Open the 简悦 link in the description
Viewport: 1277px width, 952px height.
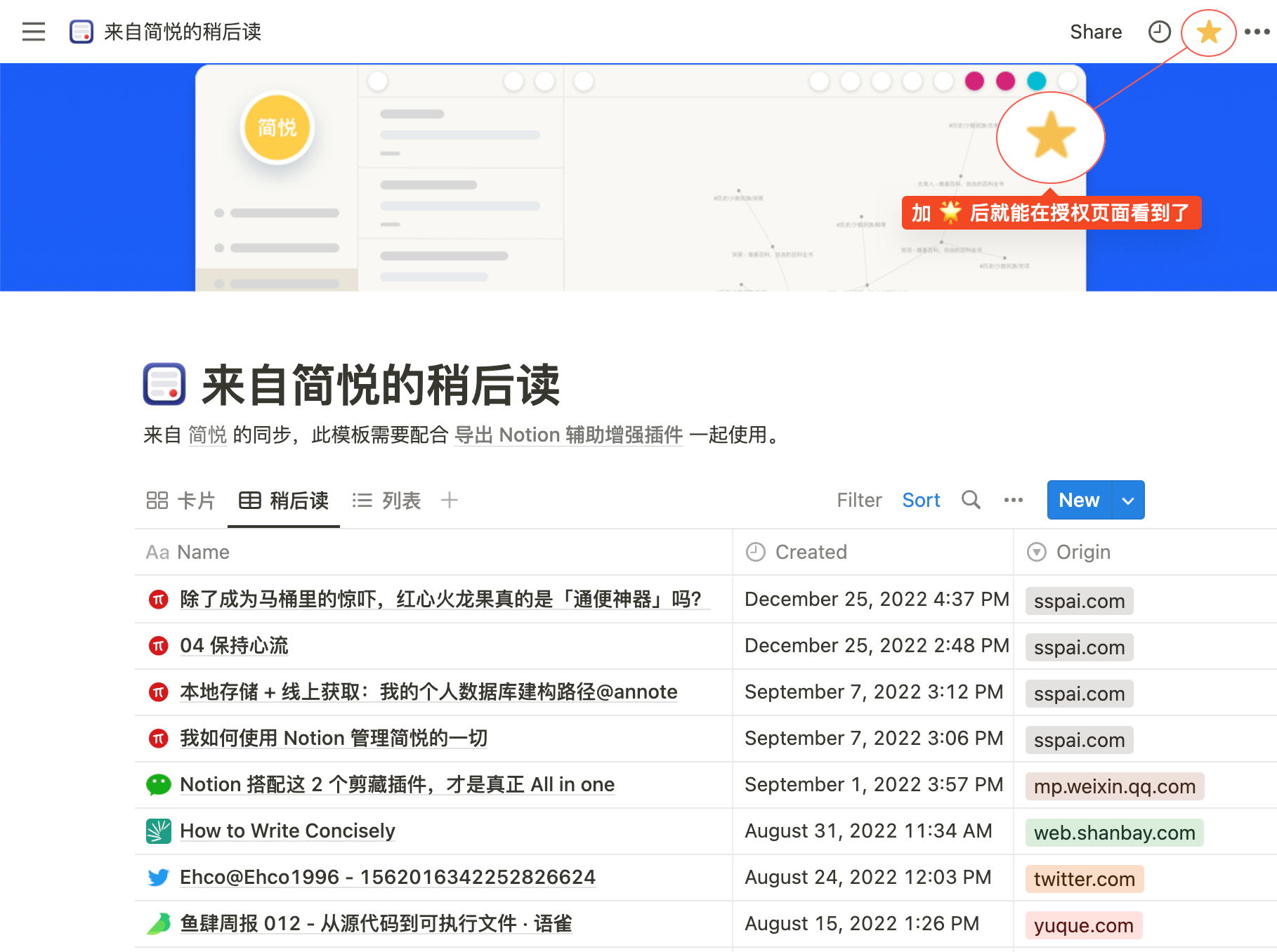pyautogui.click(x=207, y=435)
